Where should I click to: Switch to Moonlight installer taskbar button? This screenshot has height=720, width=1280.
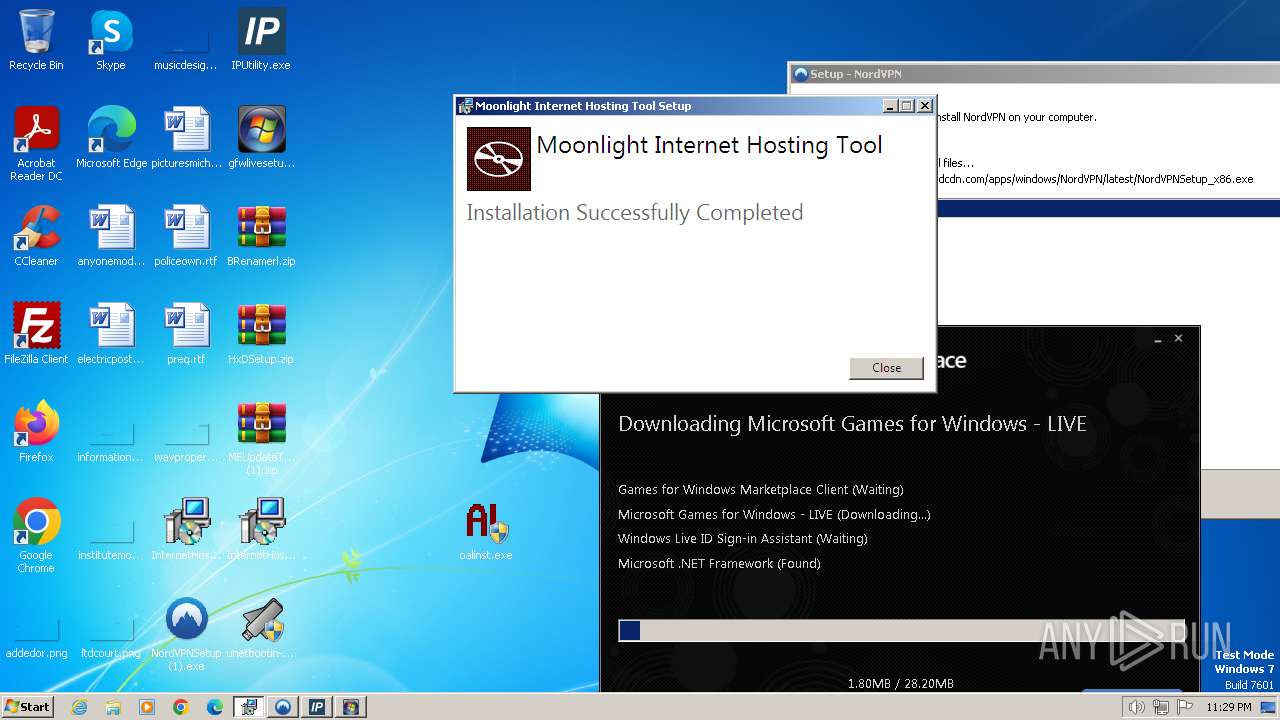coord(249,707)
